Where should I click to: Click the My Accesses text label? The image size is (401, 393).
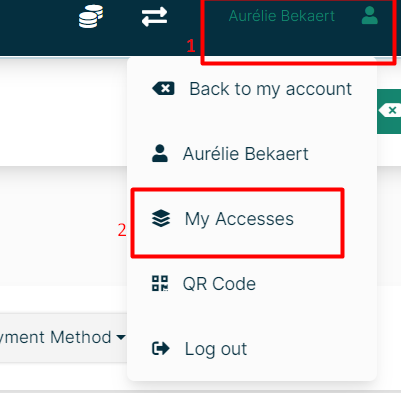click(x=239, y=219)
